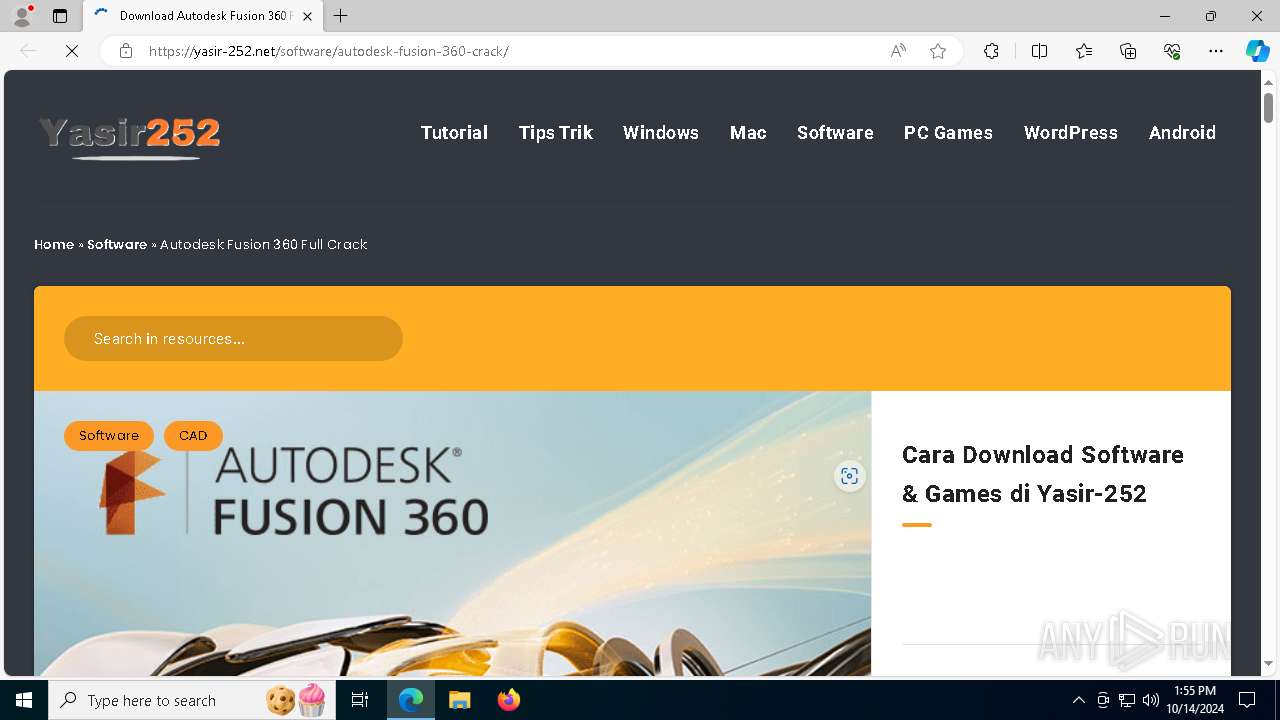Follow the Software breadcrumb link
This screenshot has width=1280, height=720.
pyautogui.click(x=117, y=244)
